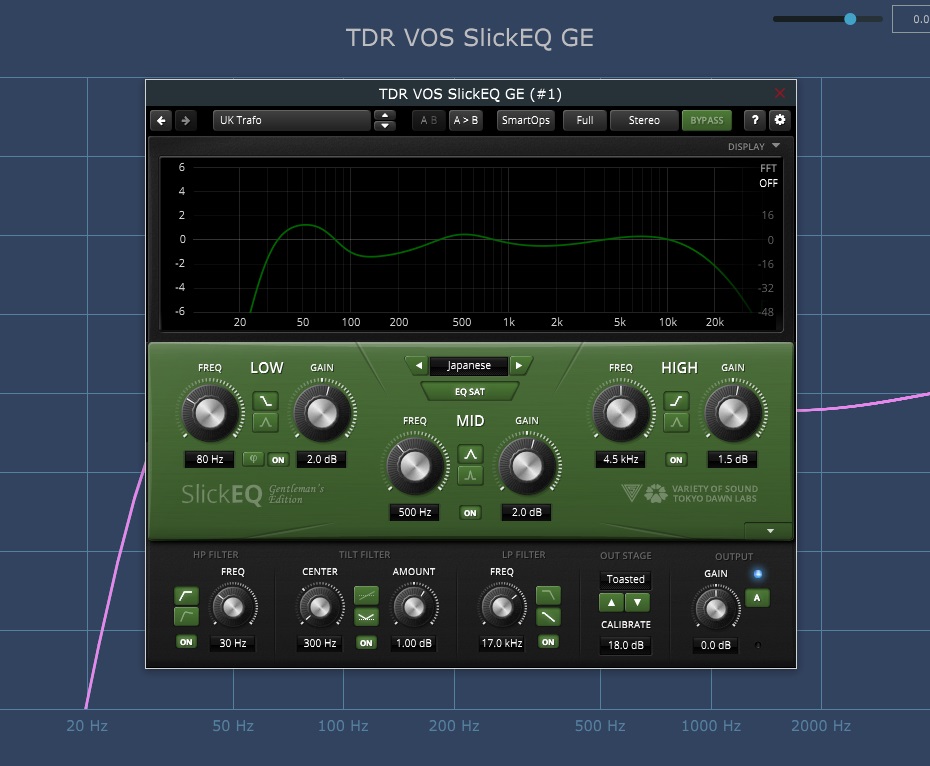Click the redo forward arrow button
Image resolution: width=930 pixels, height=766 pixels.
click(186, 120)
